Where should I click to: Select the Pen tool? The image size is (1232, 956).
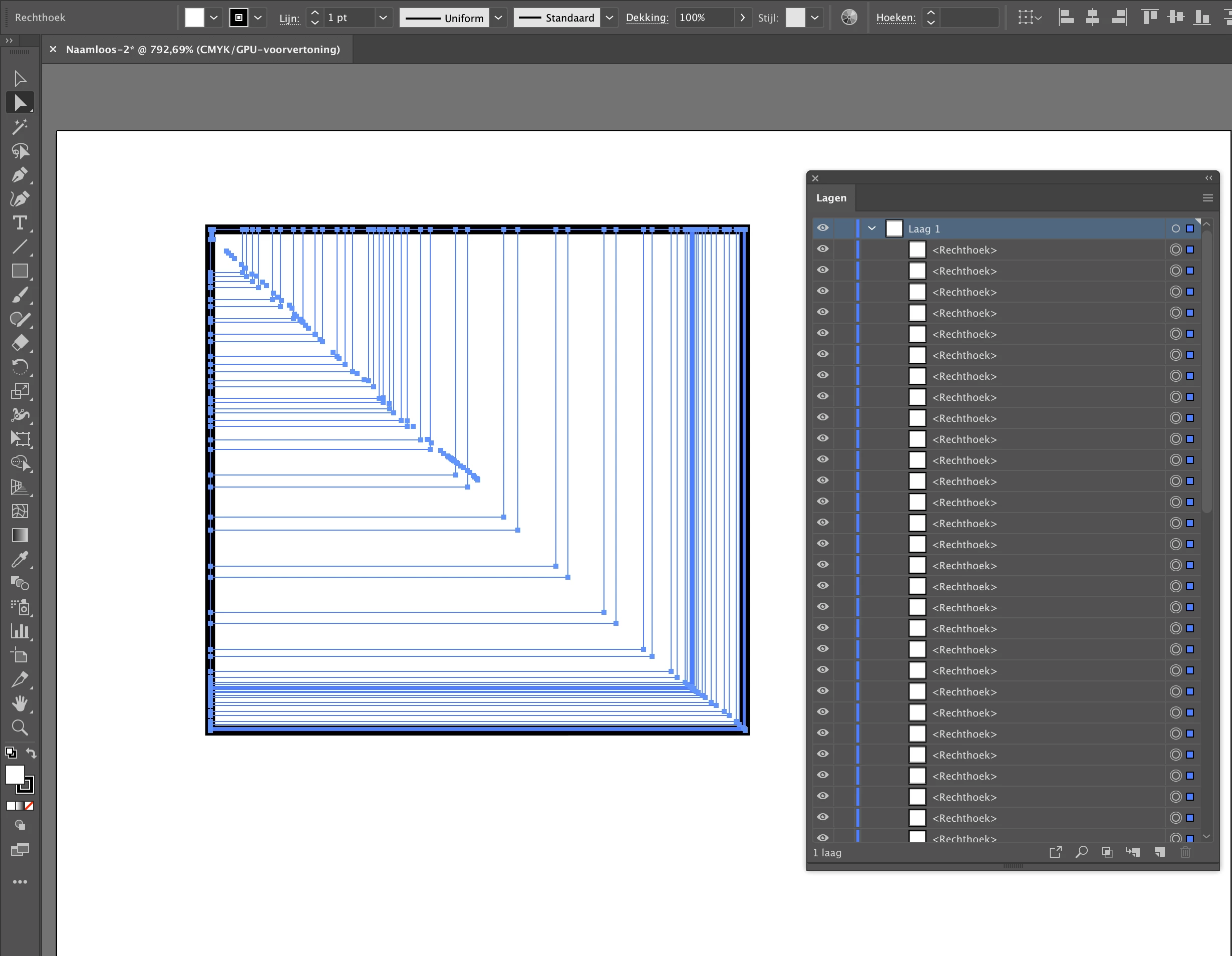point(19,175)
